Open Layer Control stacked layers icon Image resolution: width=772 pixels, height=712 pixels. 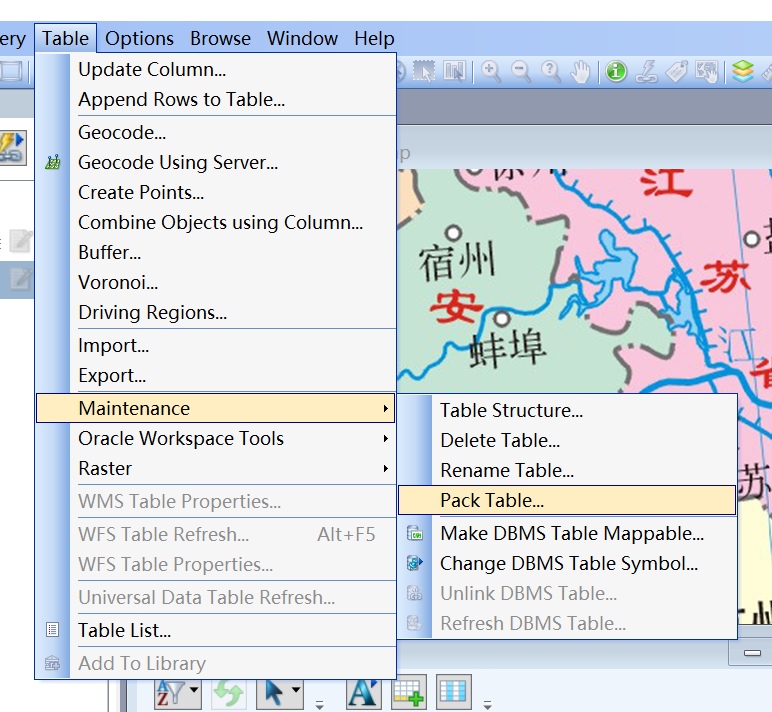(743, 72)
